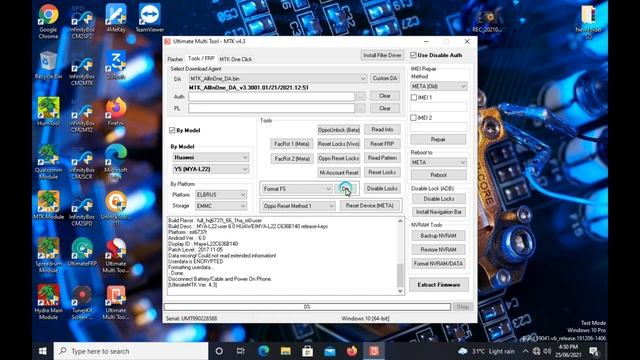Click Install Navigation Bar button
The height and width of the screenshot is (360, 640).
(x=438, y=212)
